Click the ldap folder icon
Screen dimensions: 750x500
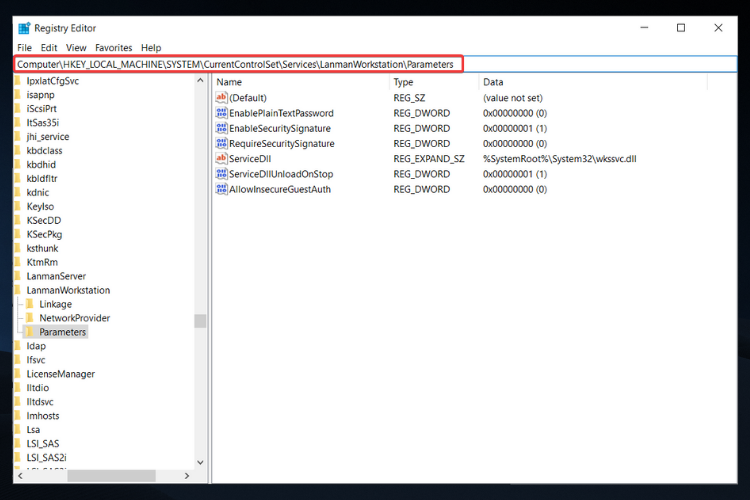(x=18, y=346)
